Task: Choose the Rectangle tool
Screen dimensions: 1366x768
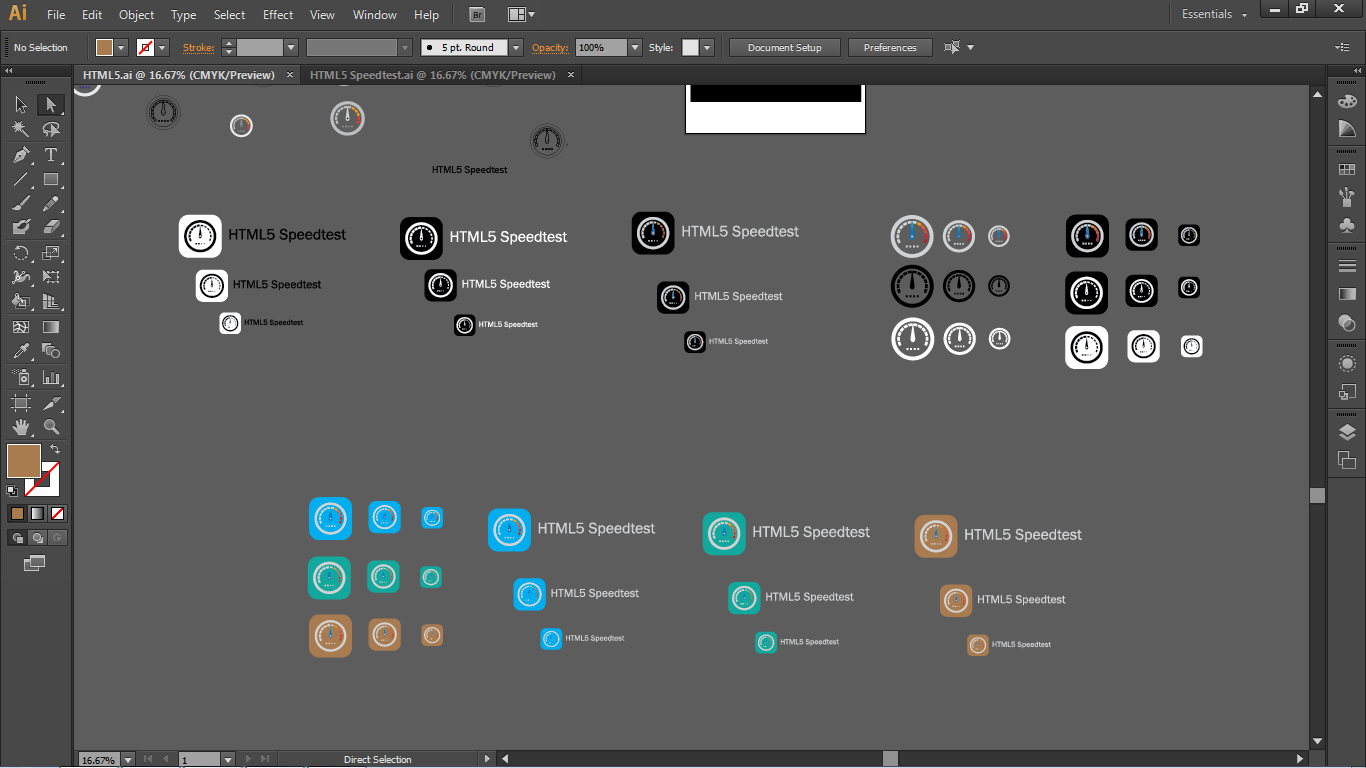Action: (51, 180)
